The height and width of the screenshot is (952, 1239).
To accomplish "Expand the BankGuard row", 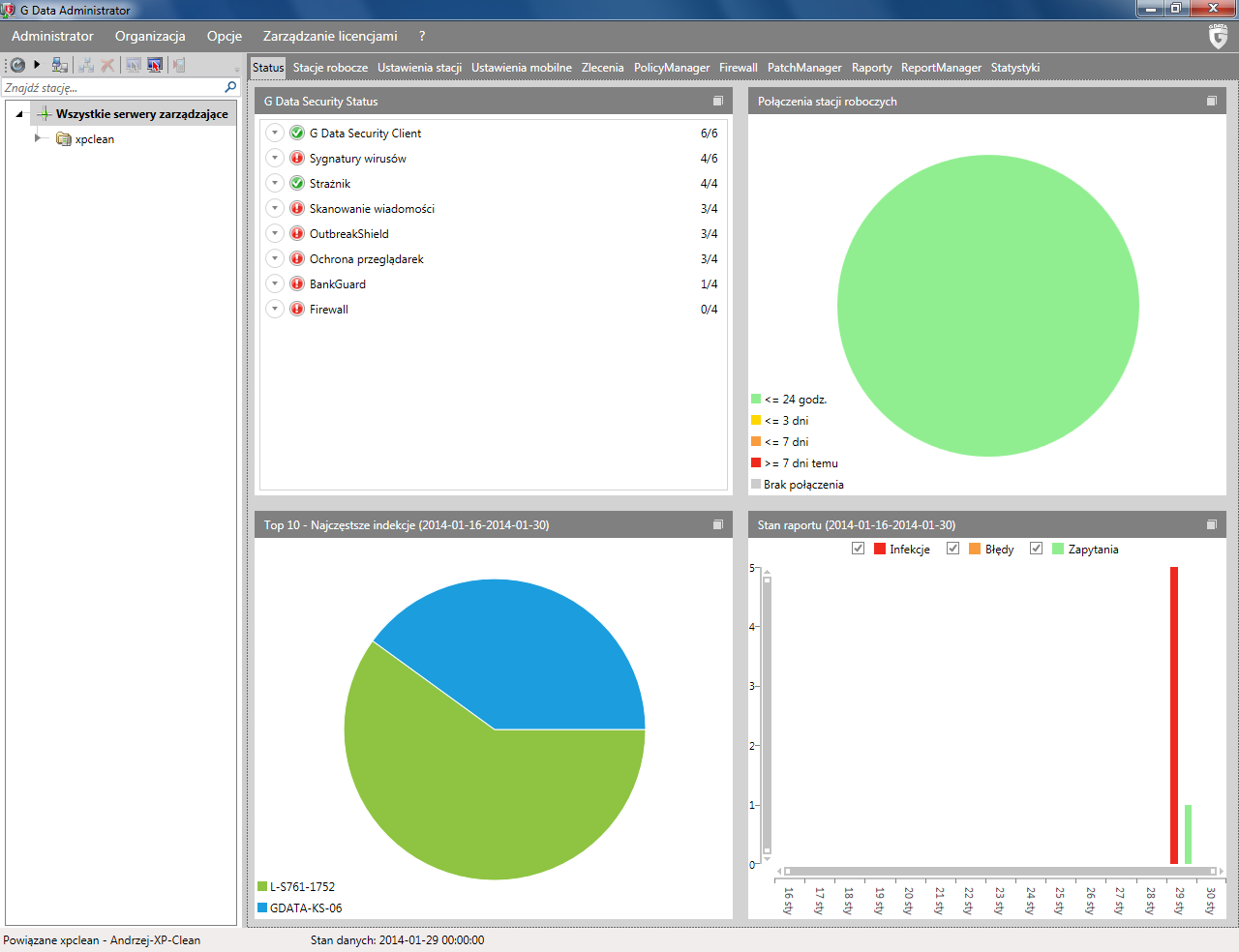I will click(275, 283).
